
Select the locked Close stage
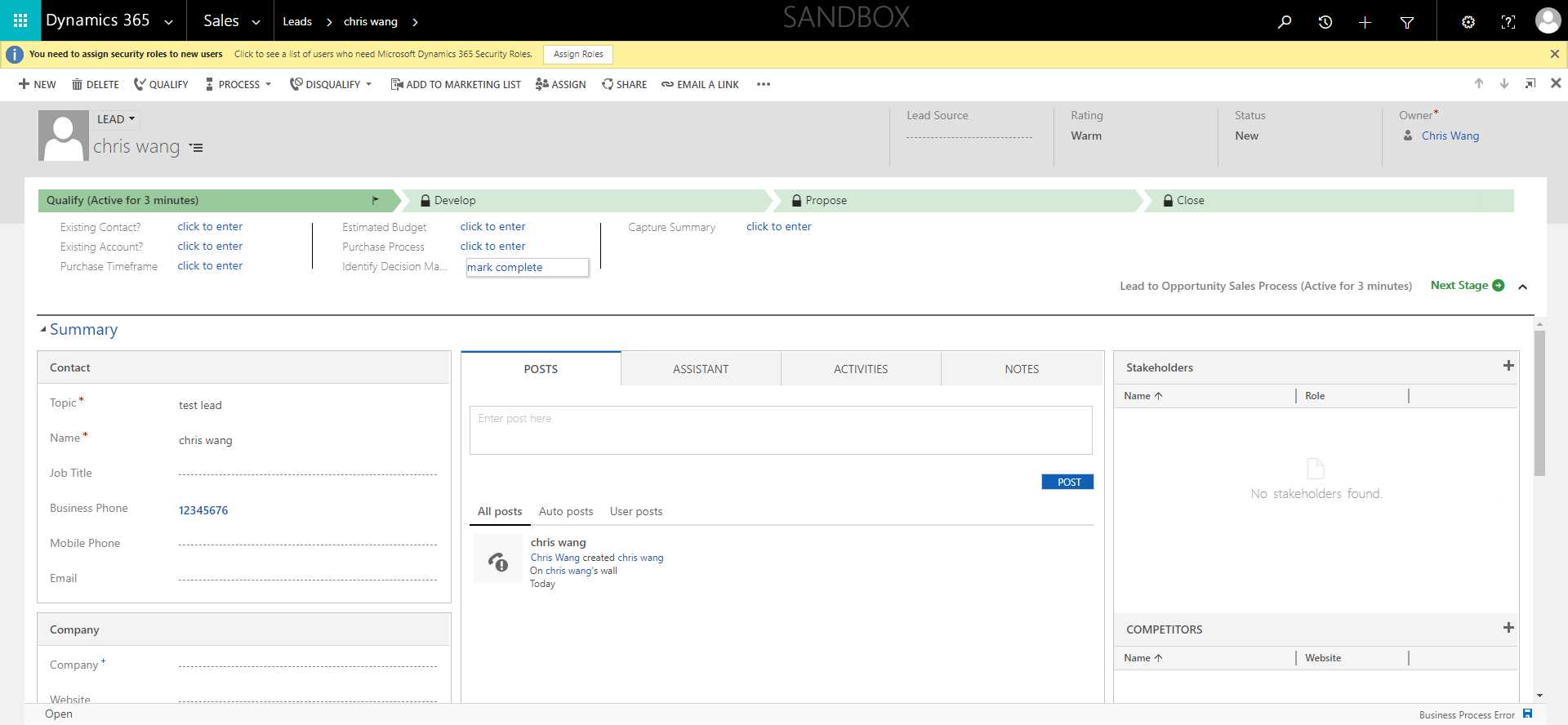click(1329, 200)
